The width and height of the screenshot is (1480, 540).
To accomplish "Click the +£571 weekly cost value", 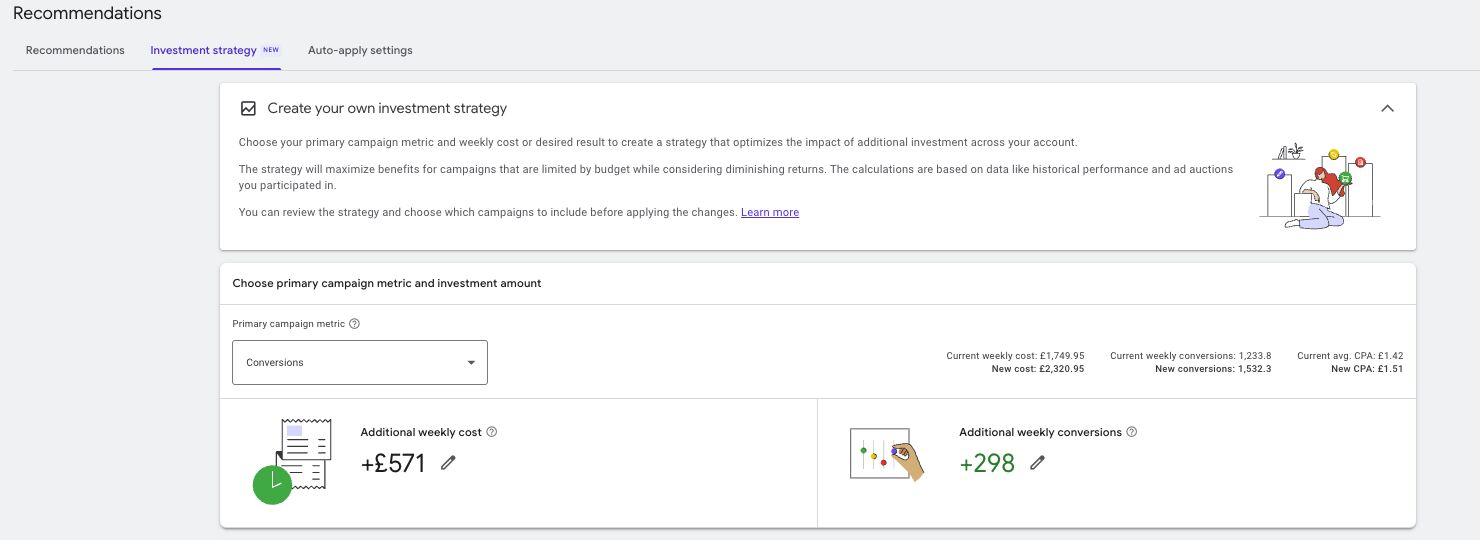I will [393, 463].
